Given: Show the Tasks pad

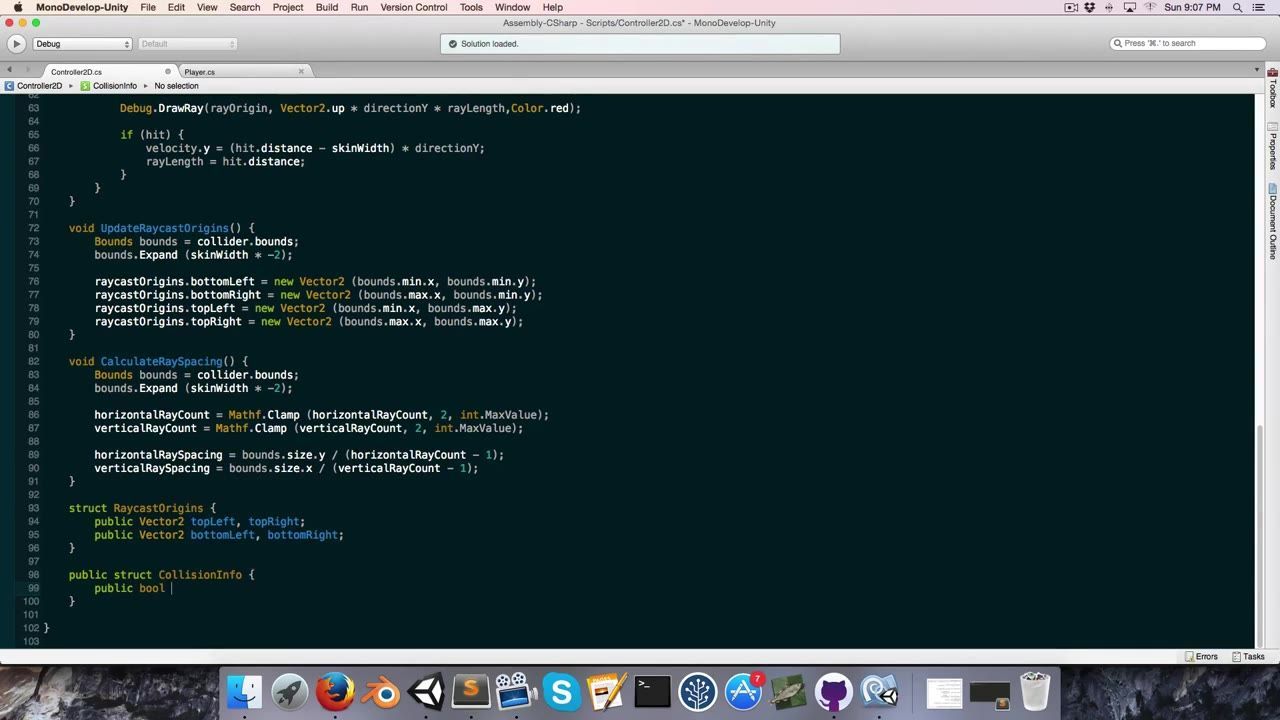Looking at the screenshot, I should [x=1248, y=657].
